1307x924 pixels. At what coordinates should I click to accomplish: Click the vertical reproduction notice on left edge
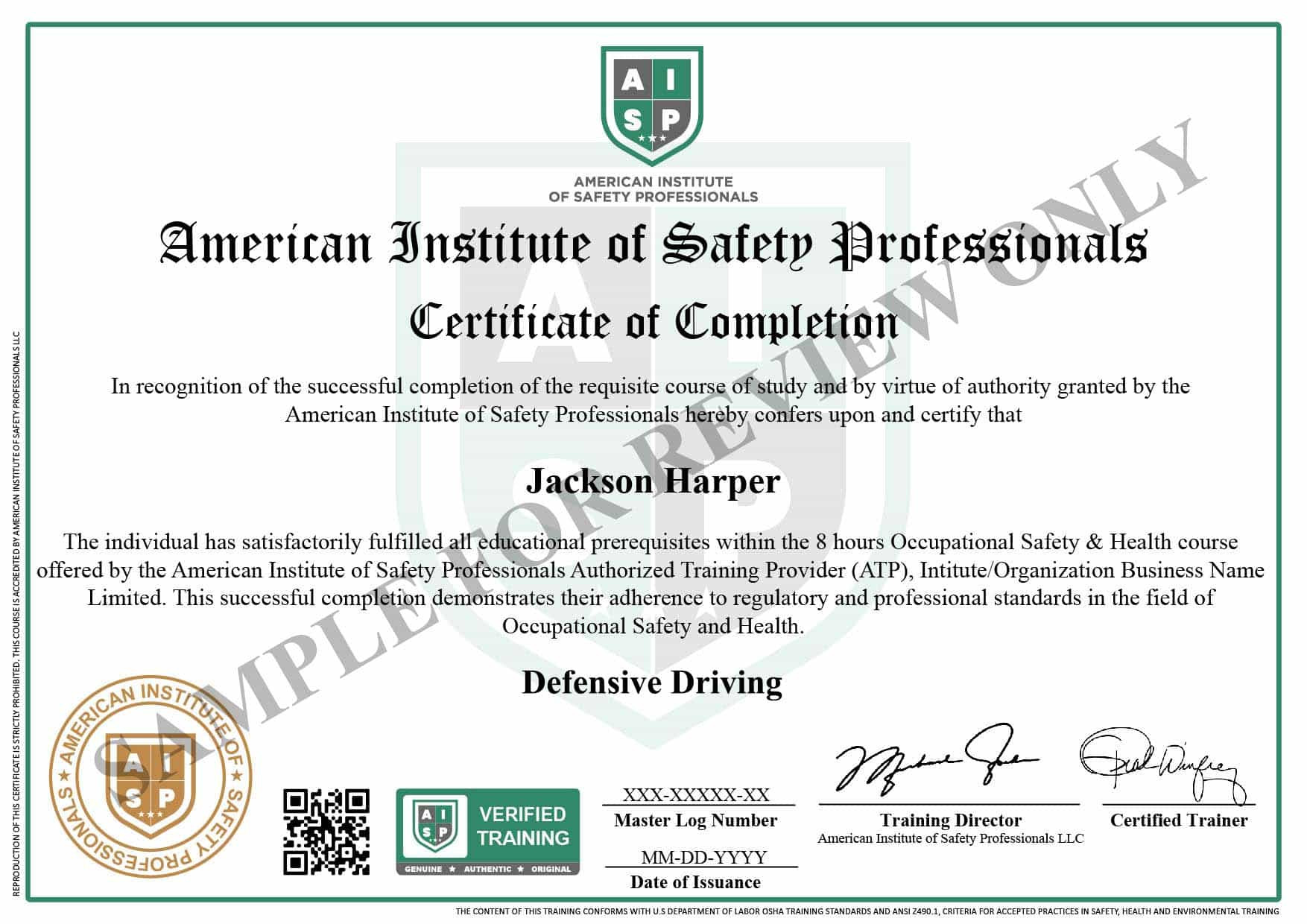coord(16,611)
